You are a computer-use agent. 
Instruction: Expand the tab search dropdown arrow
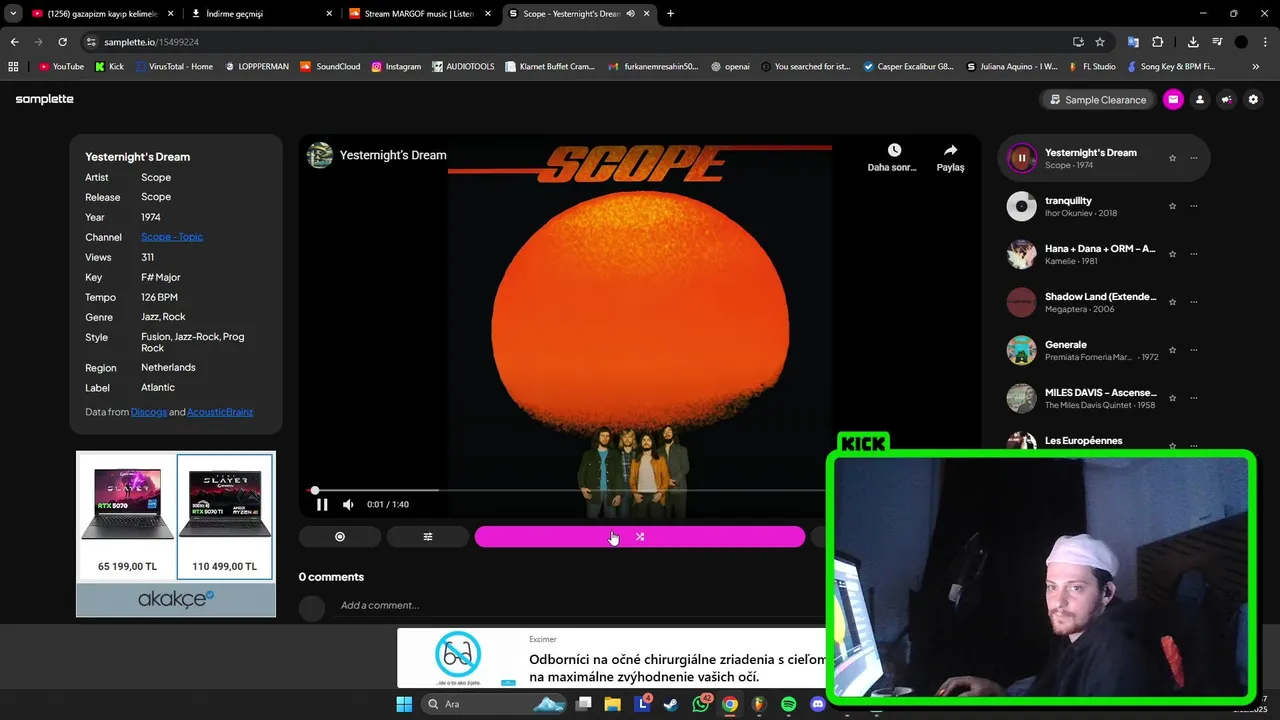13,14
